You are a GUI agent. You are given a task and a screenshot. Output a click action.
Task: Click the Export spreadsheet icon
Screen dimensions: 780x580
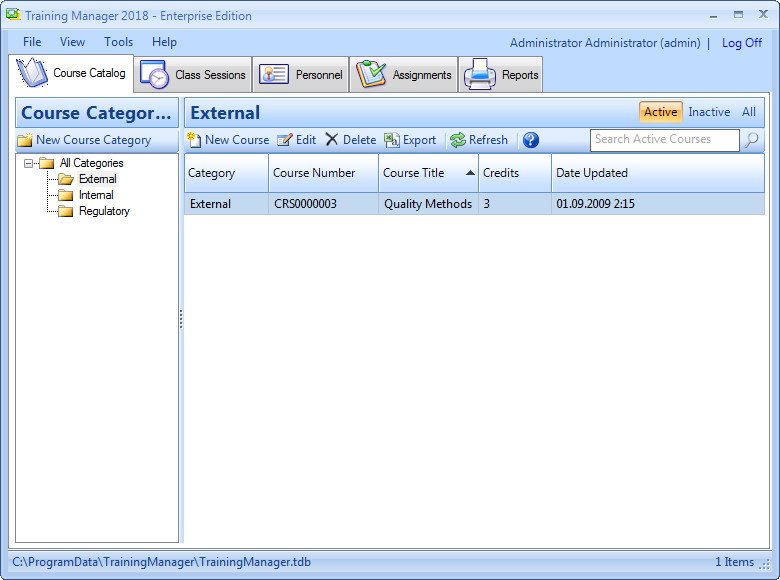coord(392,140)
